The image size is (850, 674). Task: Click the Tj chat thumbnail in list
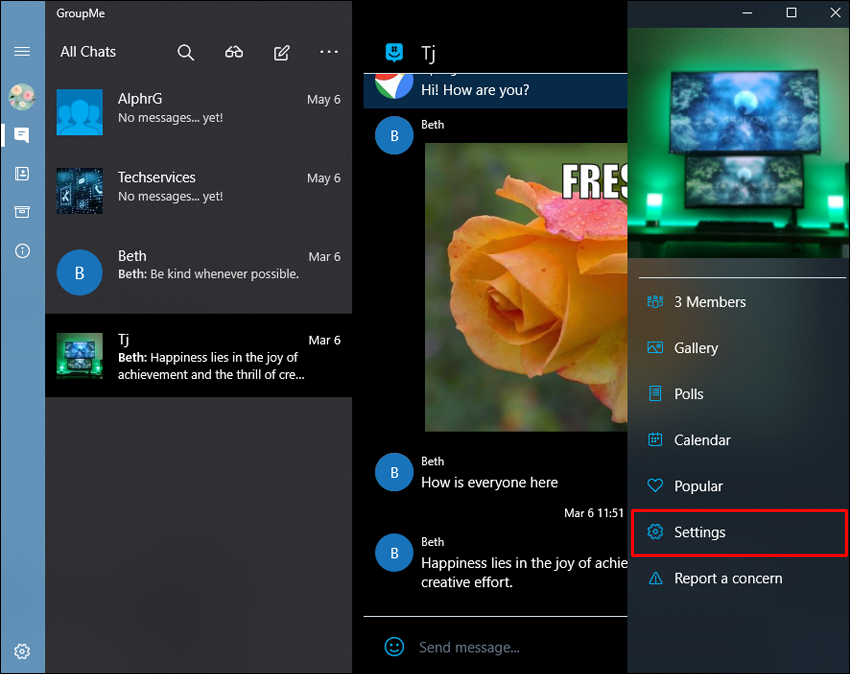click(x=80, y=356)
